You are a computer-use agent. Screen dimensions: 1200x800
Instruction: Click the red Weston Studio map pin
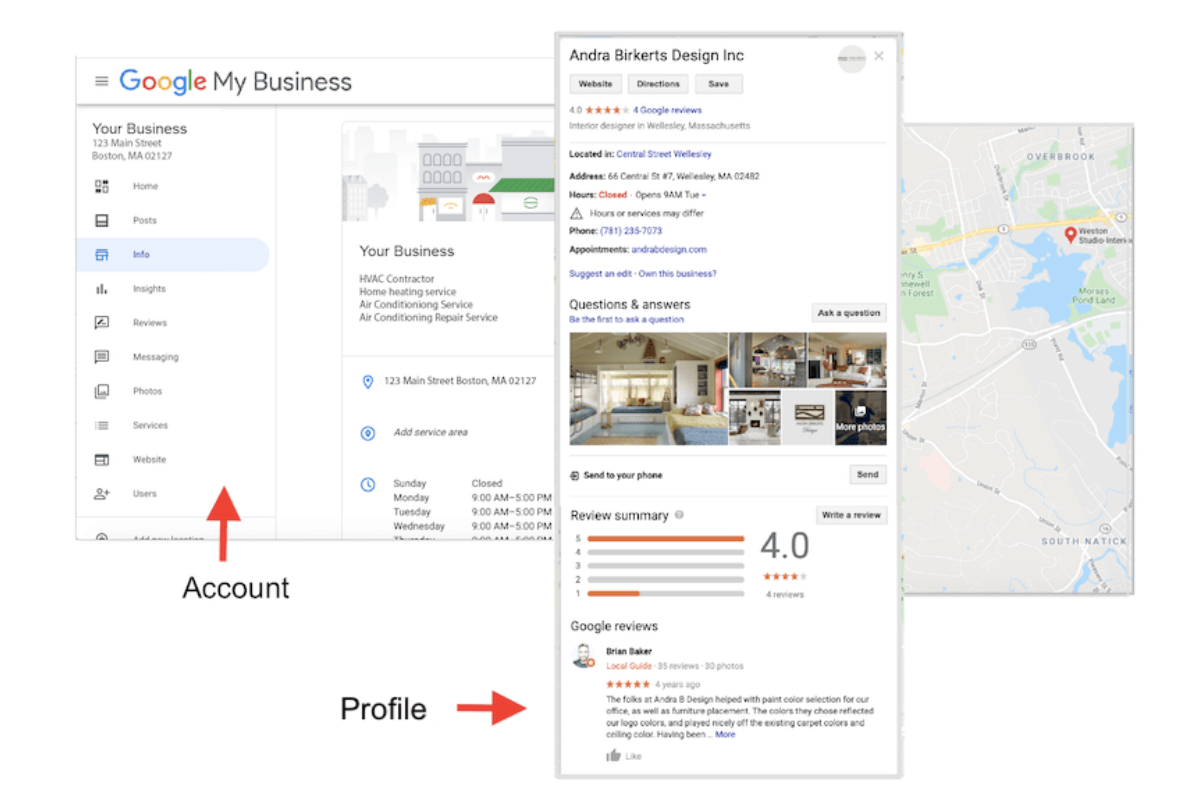(1070, 235)
